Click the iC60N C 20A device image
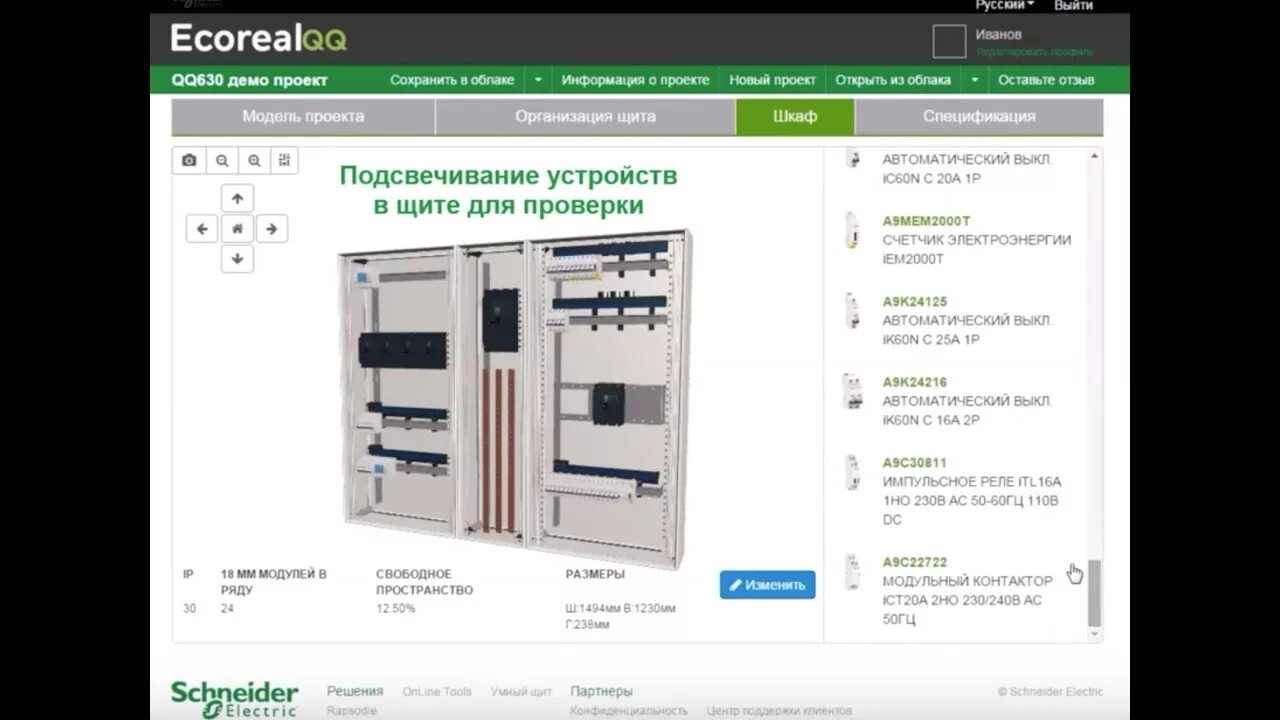 click(x=852, y=158)
